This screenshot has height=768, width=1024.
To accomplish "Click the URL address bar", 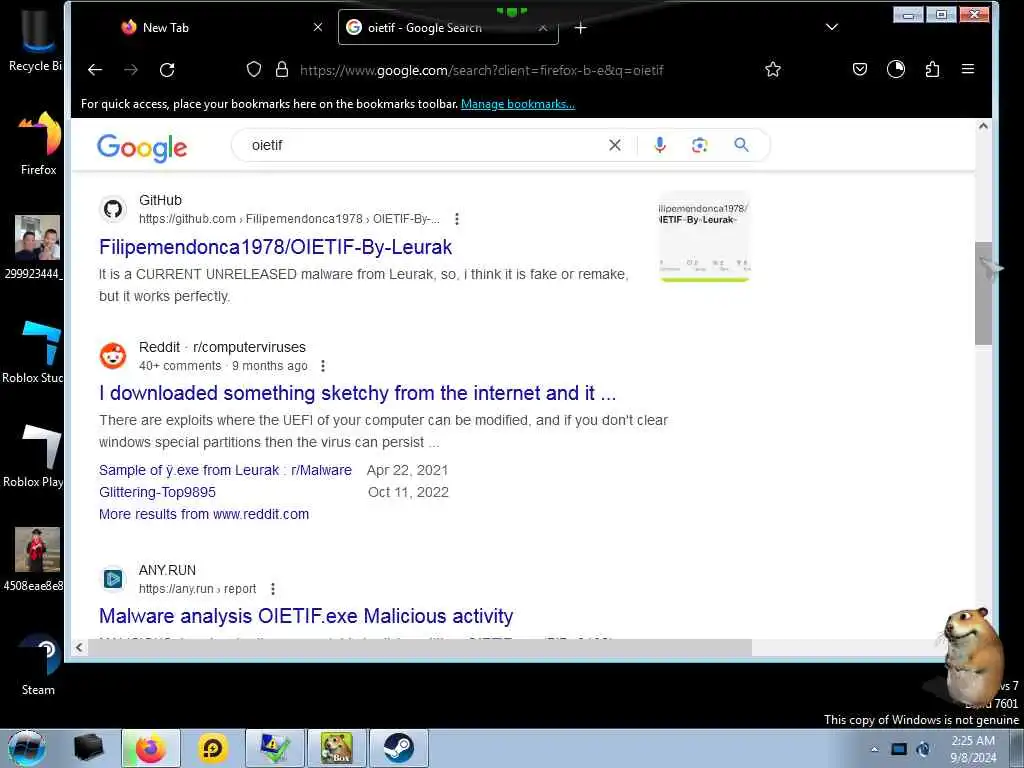I will tap(481, 70).
